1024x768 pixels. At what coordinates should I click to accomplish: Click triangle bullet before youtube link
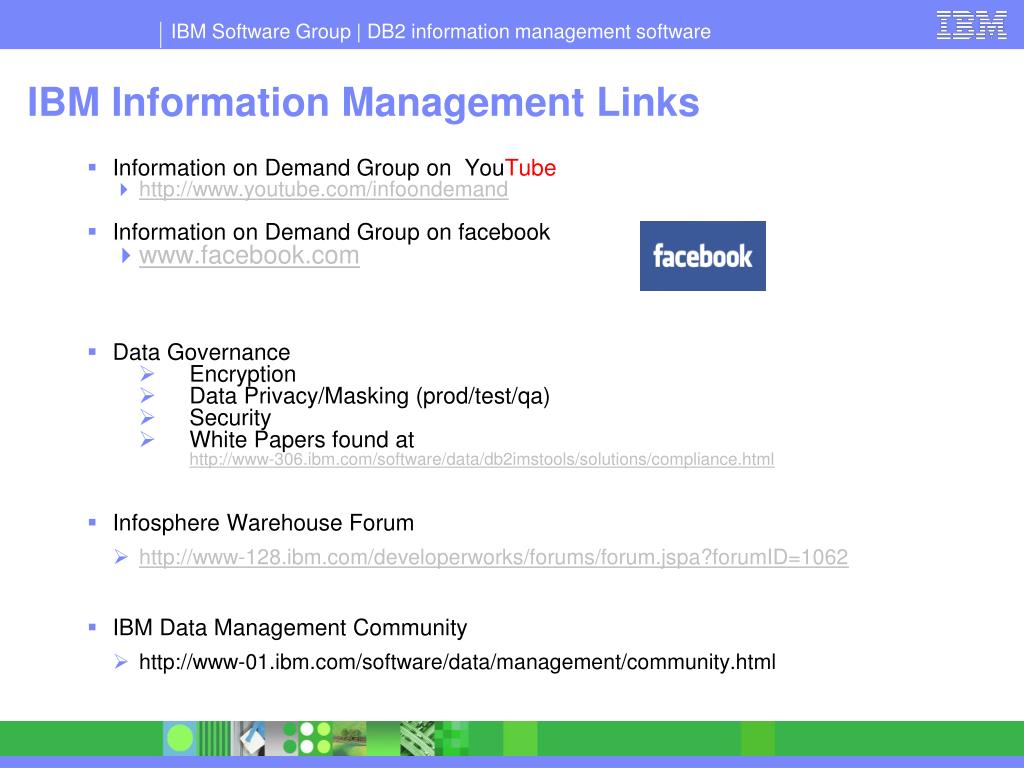tap(124, 190)
